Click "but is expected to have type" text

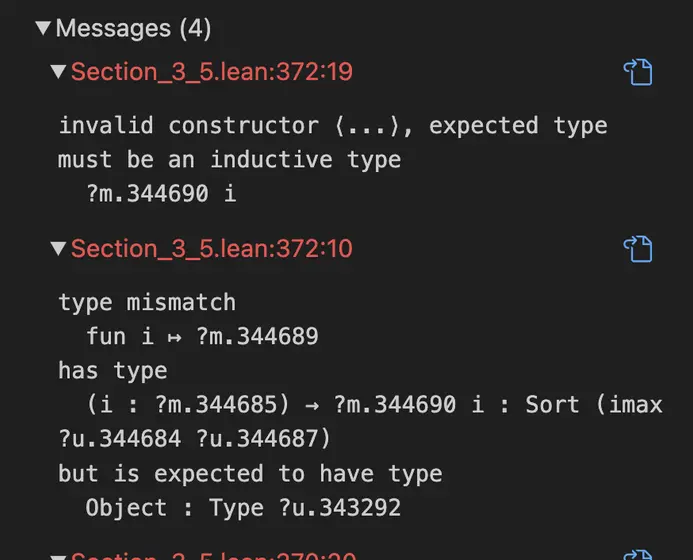point(250,473)
